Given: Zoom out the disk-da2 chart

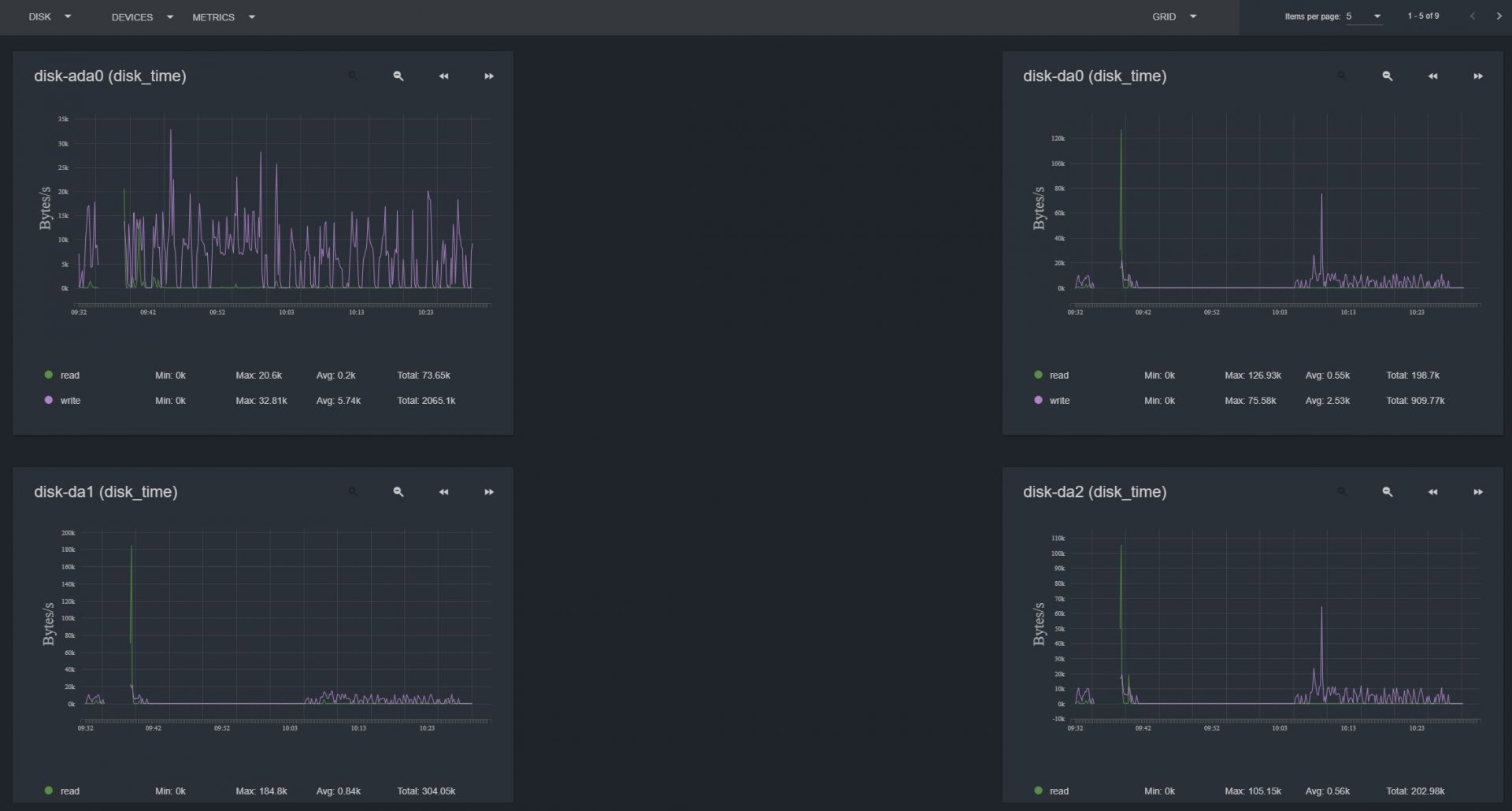Looking at the screenshot, I should (x=1388, y=492).
